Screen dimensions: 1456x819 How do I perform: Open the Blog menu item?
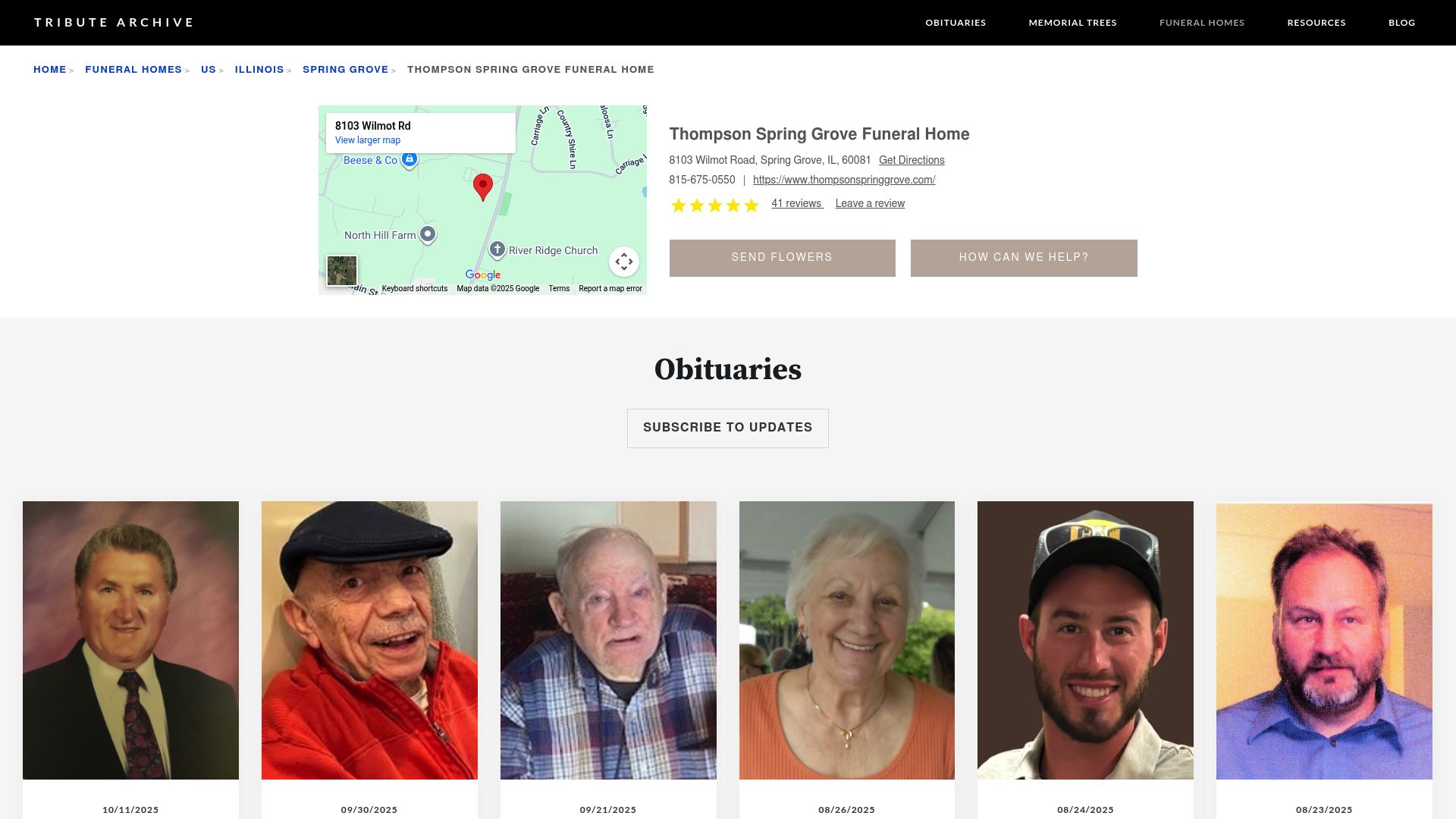click(x=1401, y=23)
